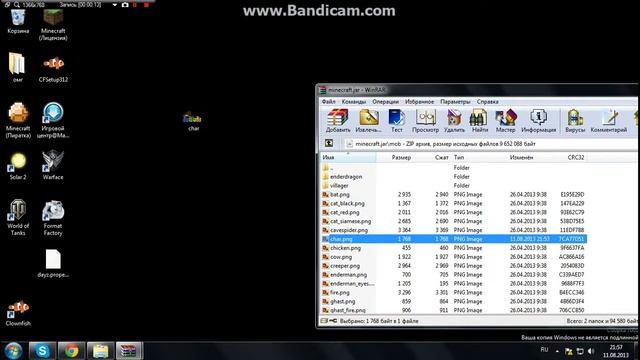Click the volume speaker tray icon
640x360 pixels.
tap(591, 351)
